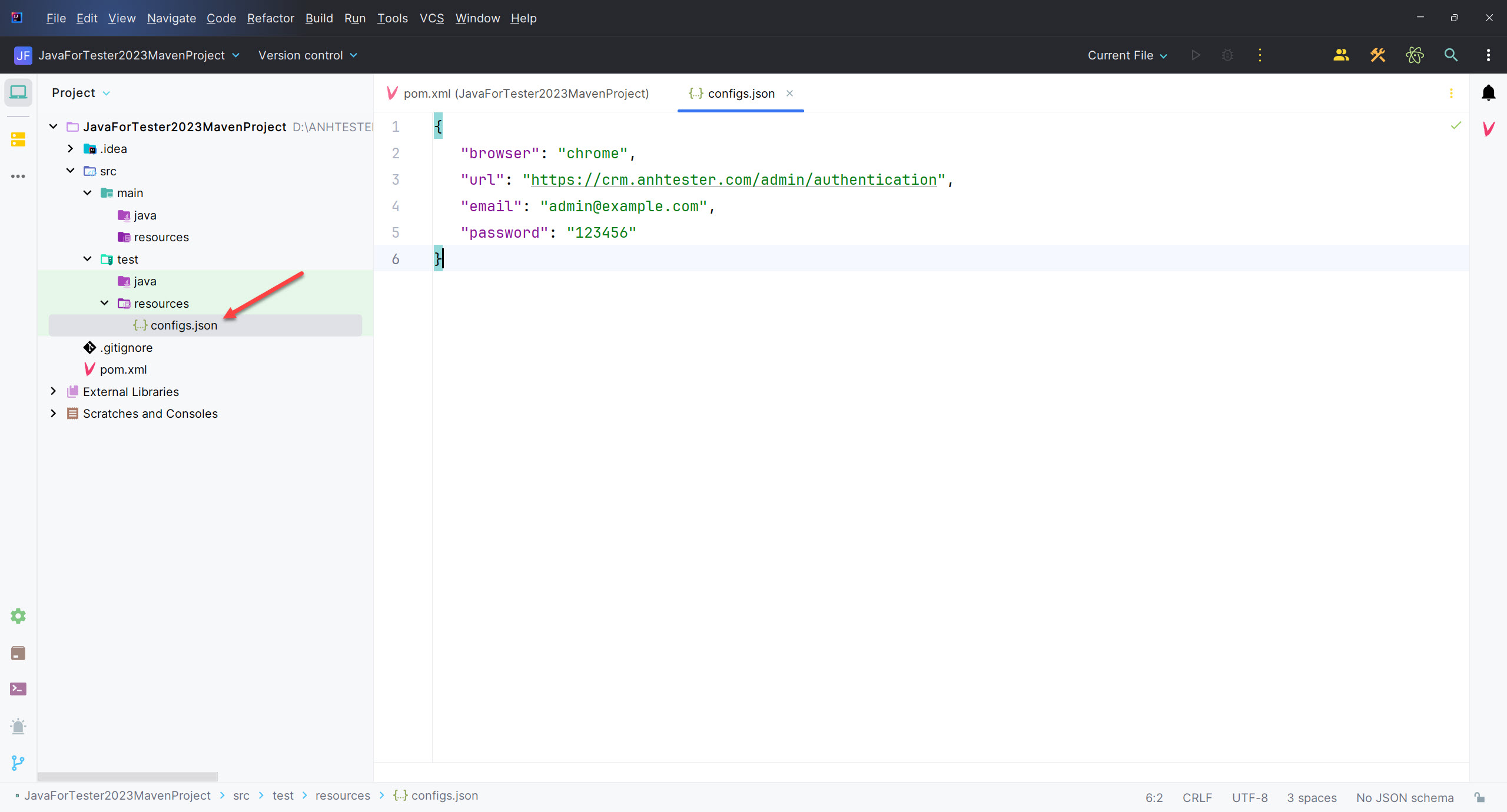The width and height of the screenshot is (1507, 812).
Task: Collapse the test folder
Action: [87, 259]
